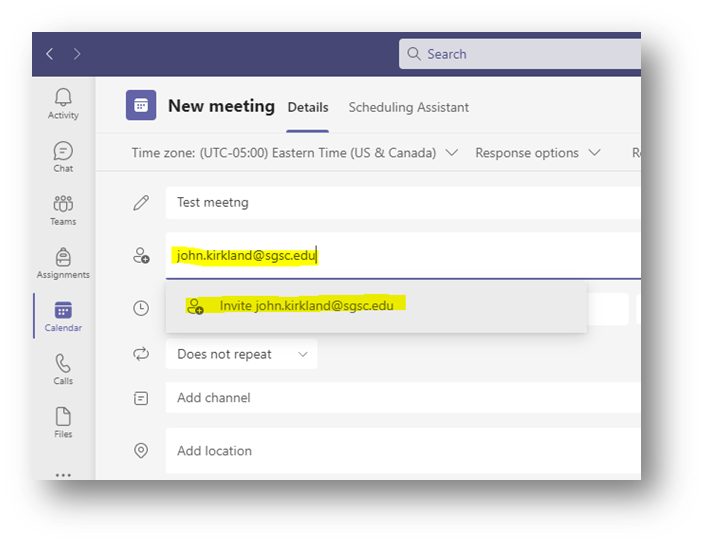Expand the Time zone dropdown

(295, 153)
